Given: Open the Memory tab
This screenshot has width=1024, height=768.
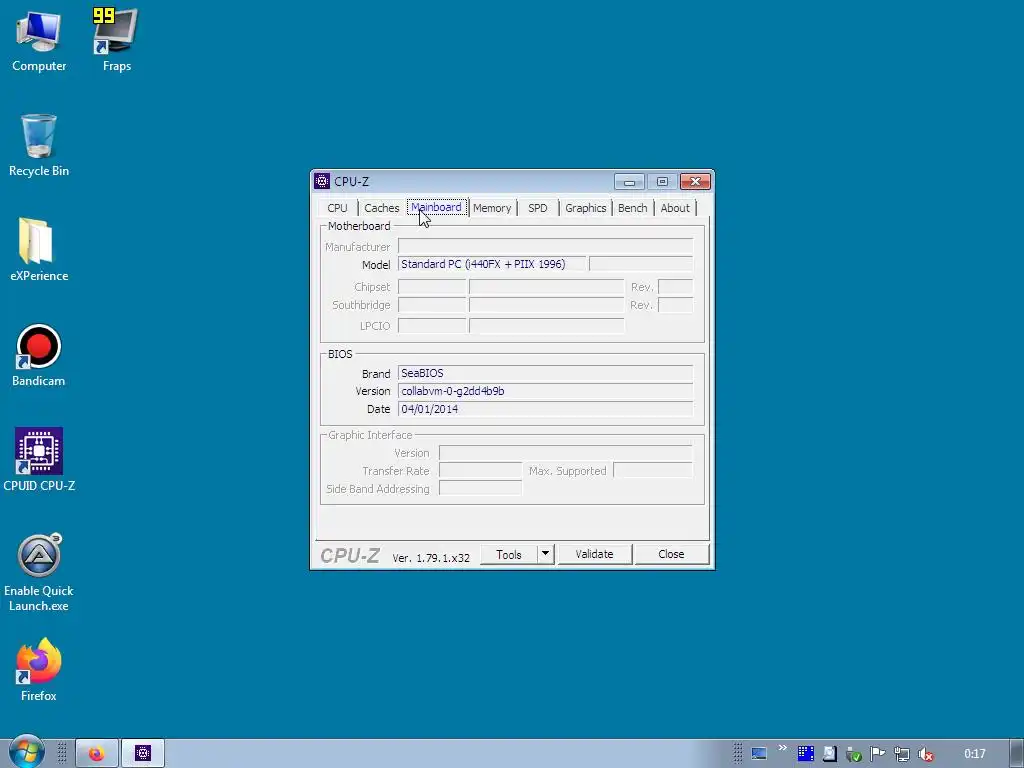Looking at the screenshot, I should tap(492, 208).
